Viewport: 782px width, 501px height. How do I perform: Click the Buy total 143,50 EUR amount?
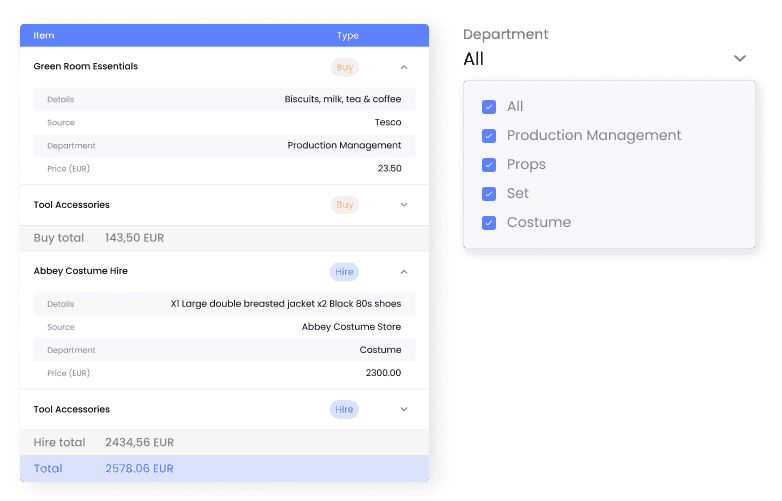(x=135, y=238)
